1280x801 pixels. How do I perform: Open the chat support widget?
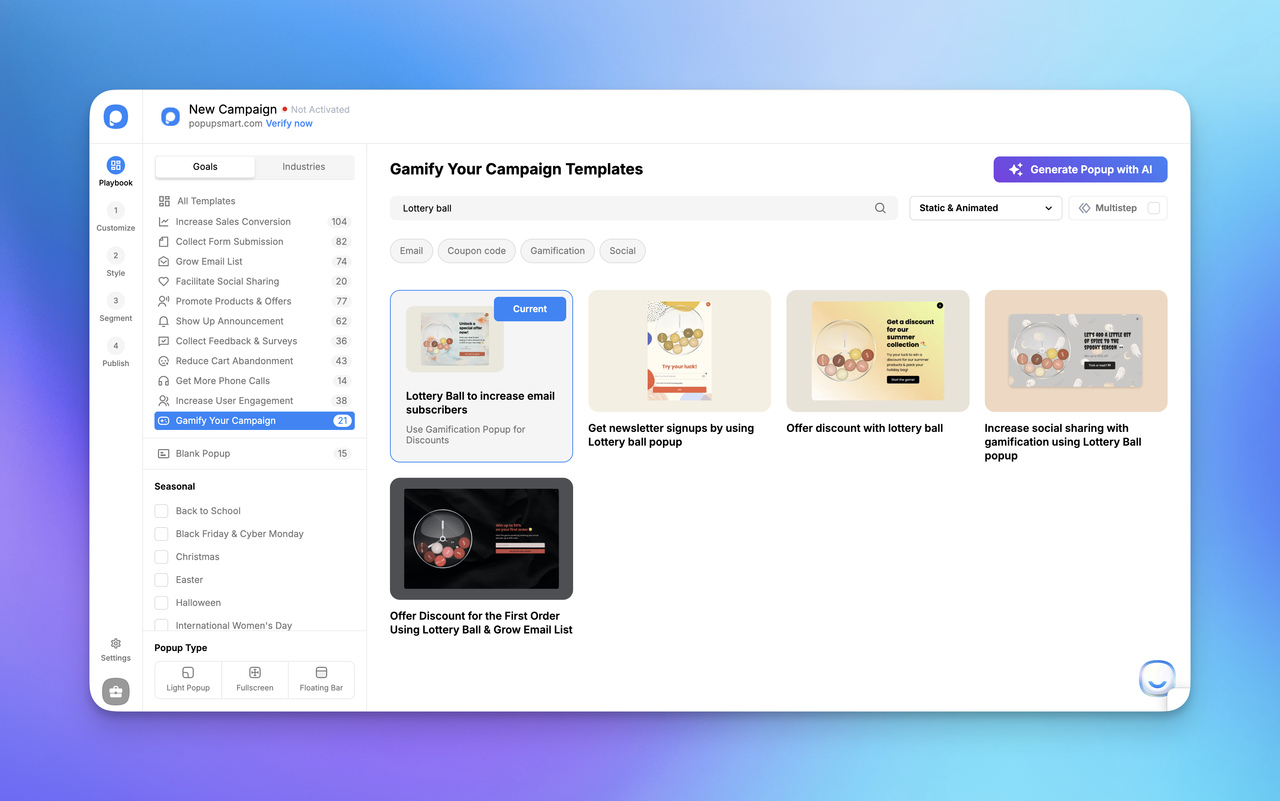coord(1156,678)
